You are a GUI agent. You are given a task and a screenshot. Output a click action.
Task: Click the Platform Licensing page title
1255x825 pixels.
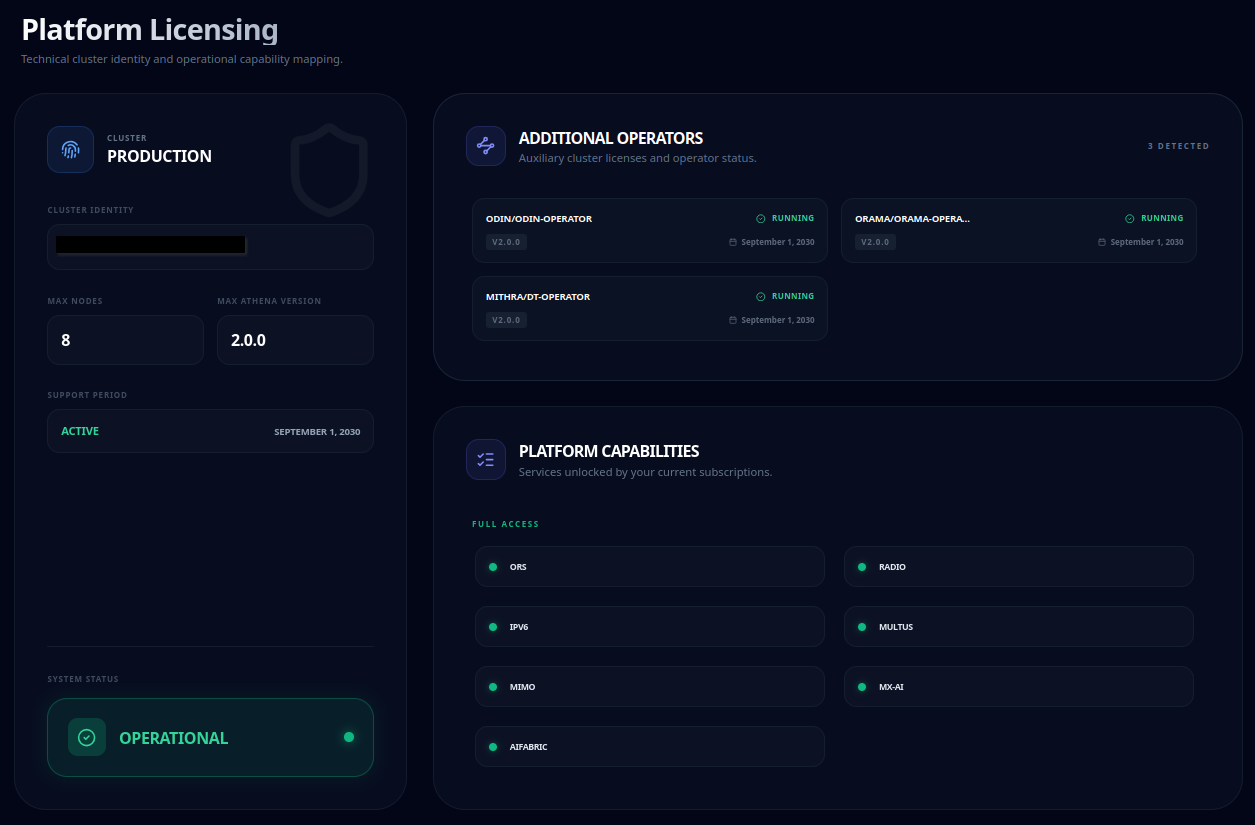click(150, 30)
